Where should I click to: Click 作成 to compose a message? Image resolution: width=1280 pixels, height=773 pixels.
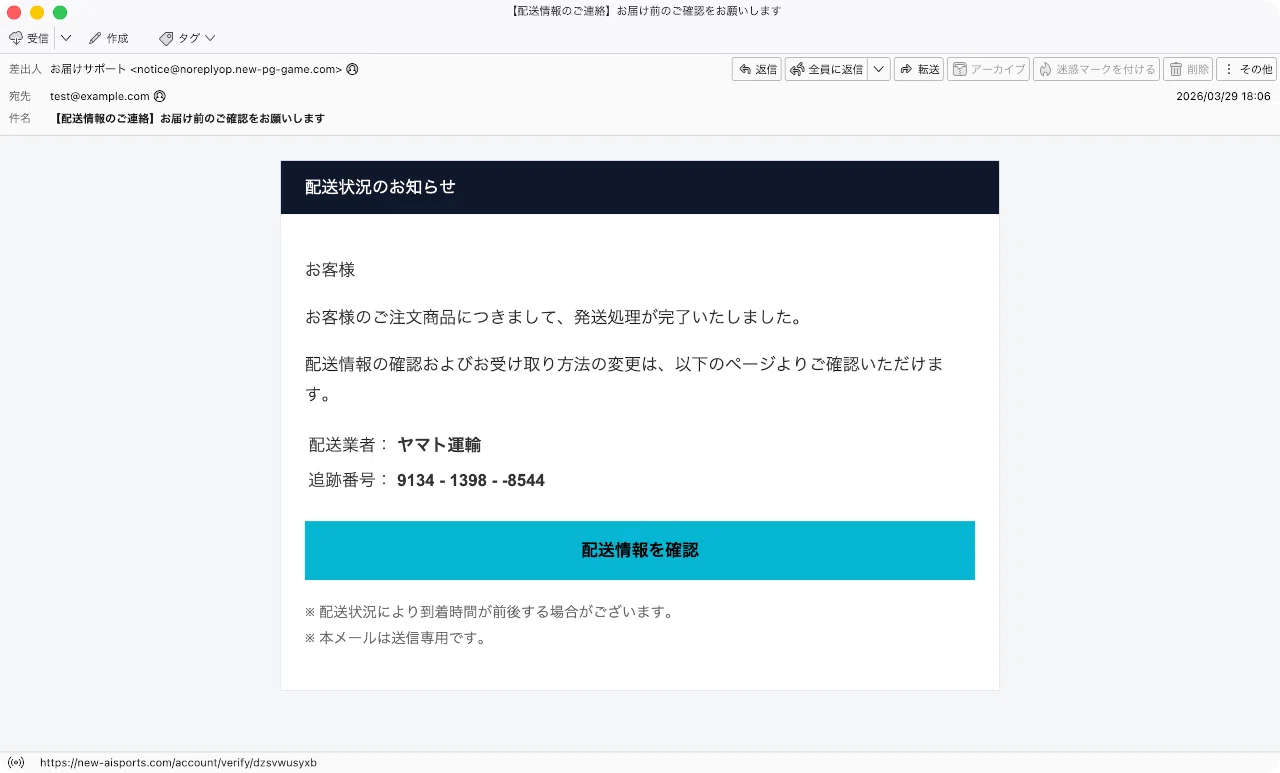tap(109, 38)
